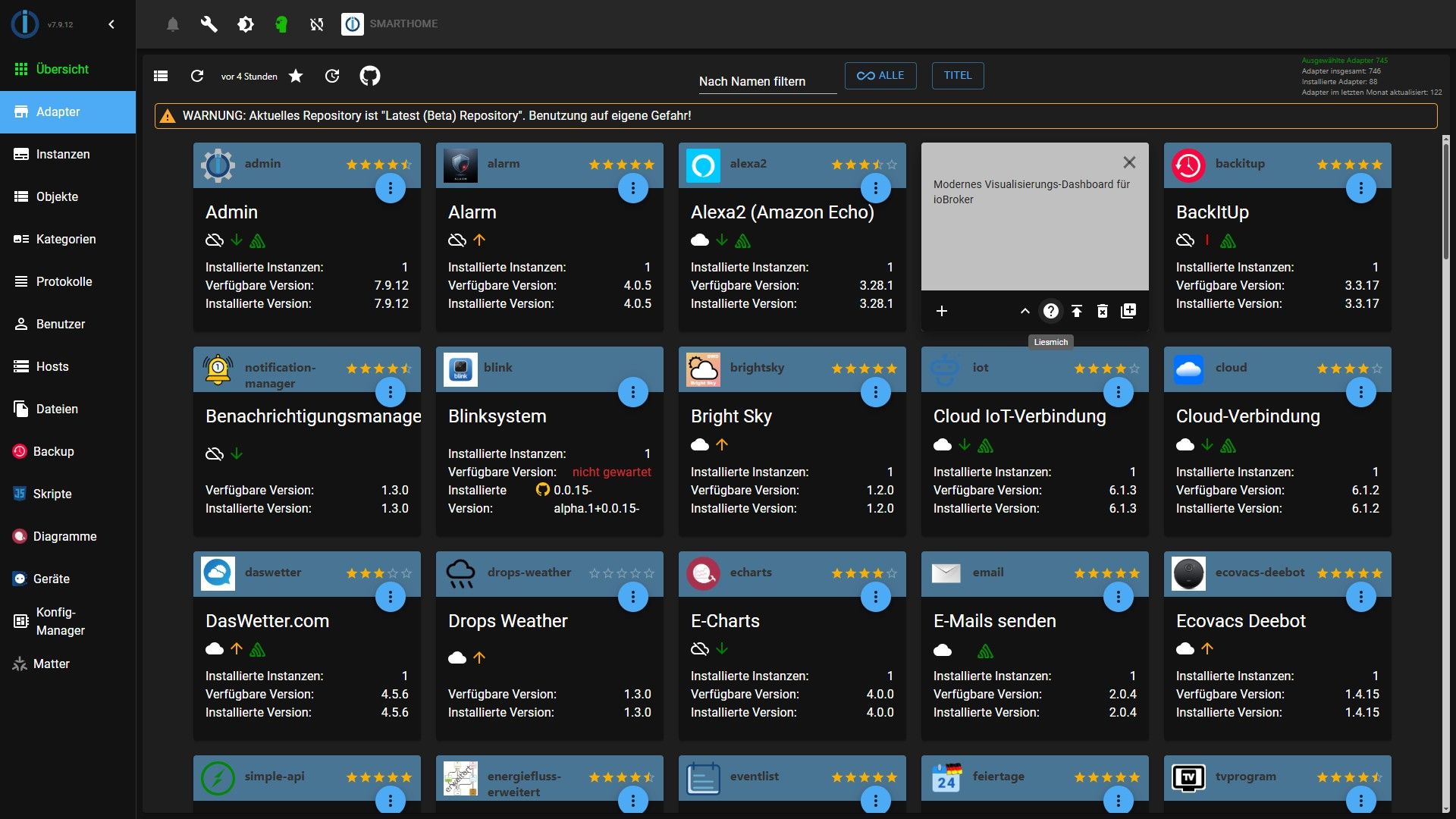Click the 'nicht gewartet' blink status text
The width and height of the screenshot is (1456, 819).
(x=611, y=472)
